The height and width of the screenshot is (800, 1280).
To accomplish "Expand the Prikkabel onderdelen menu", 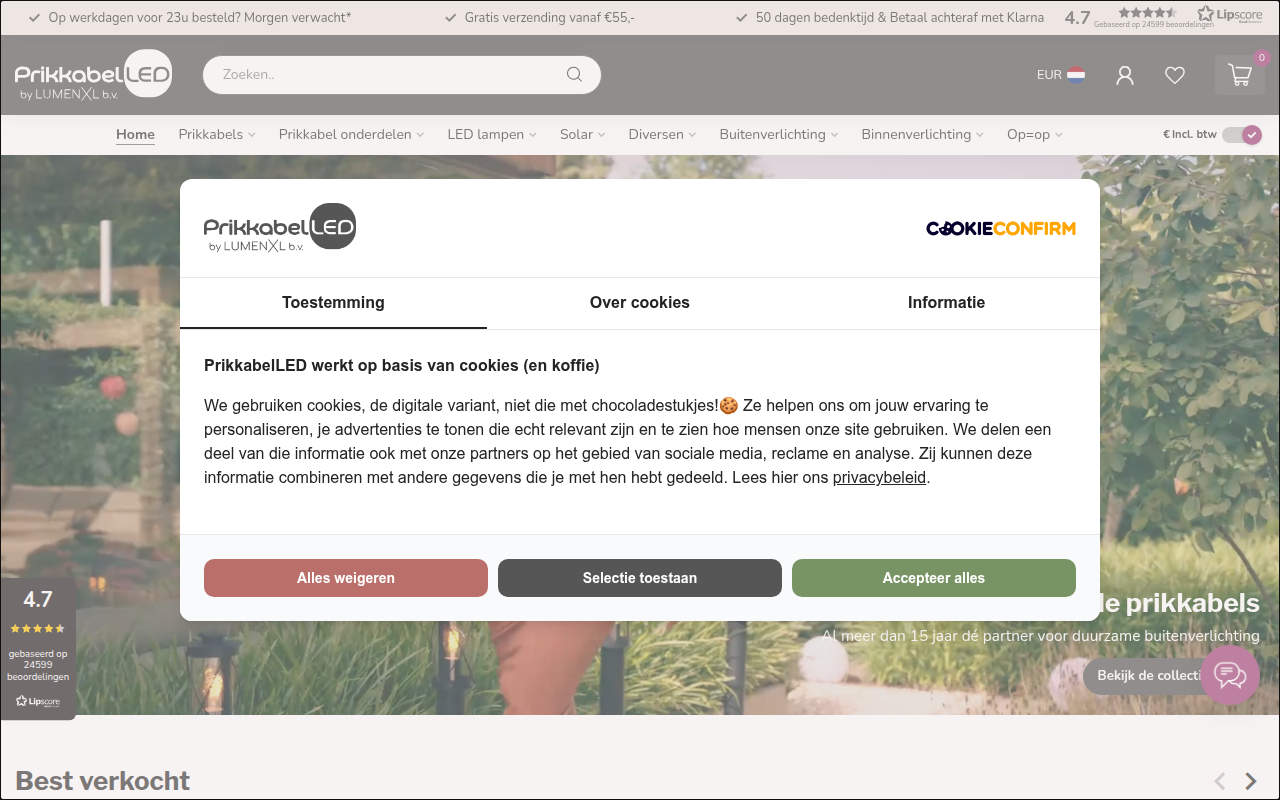I will click(351, 135).
